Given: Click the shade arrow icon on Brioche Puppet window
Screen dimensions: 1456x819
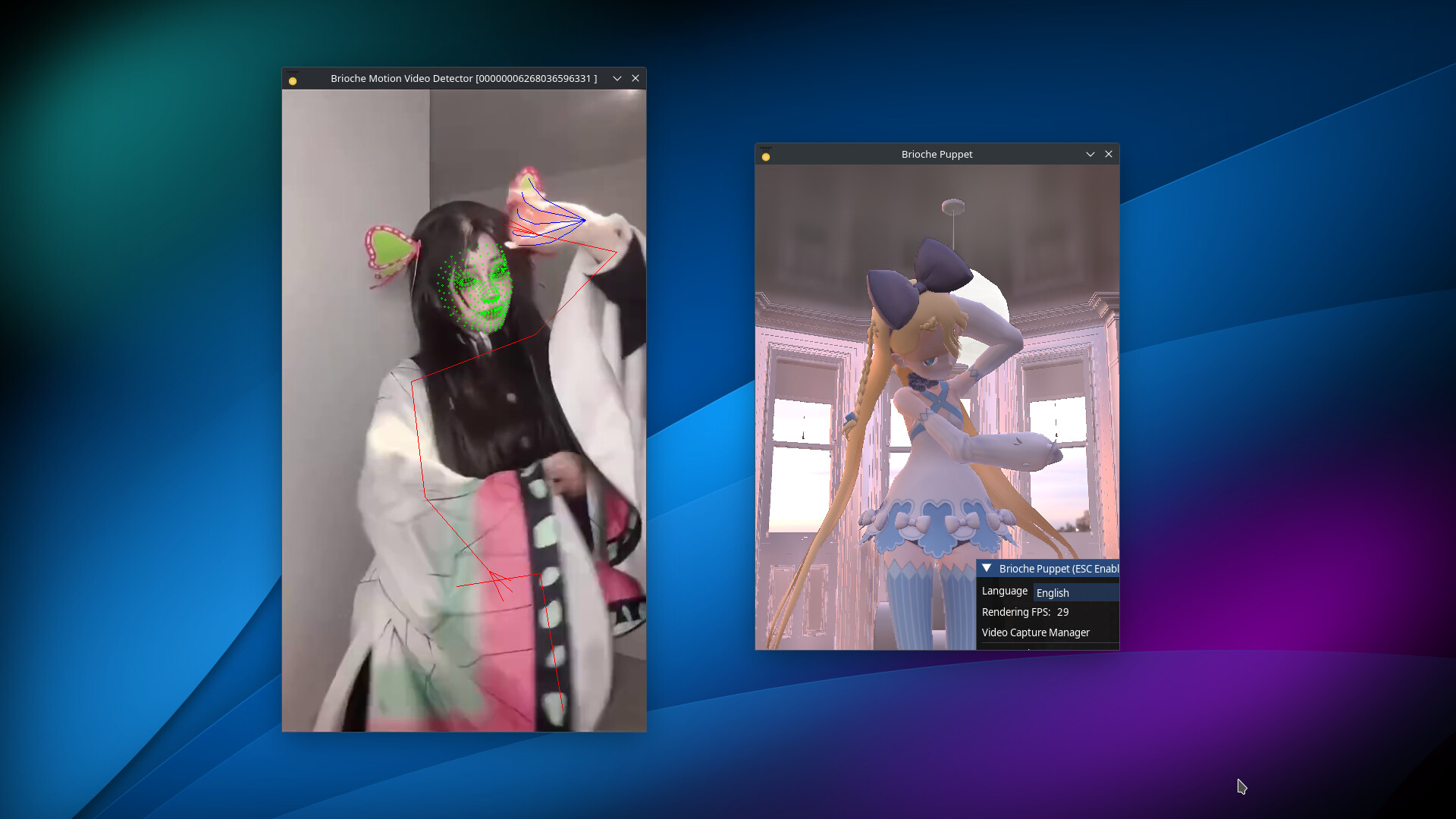Looking at the screenshot, I should click(x=1090, y=154).
